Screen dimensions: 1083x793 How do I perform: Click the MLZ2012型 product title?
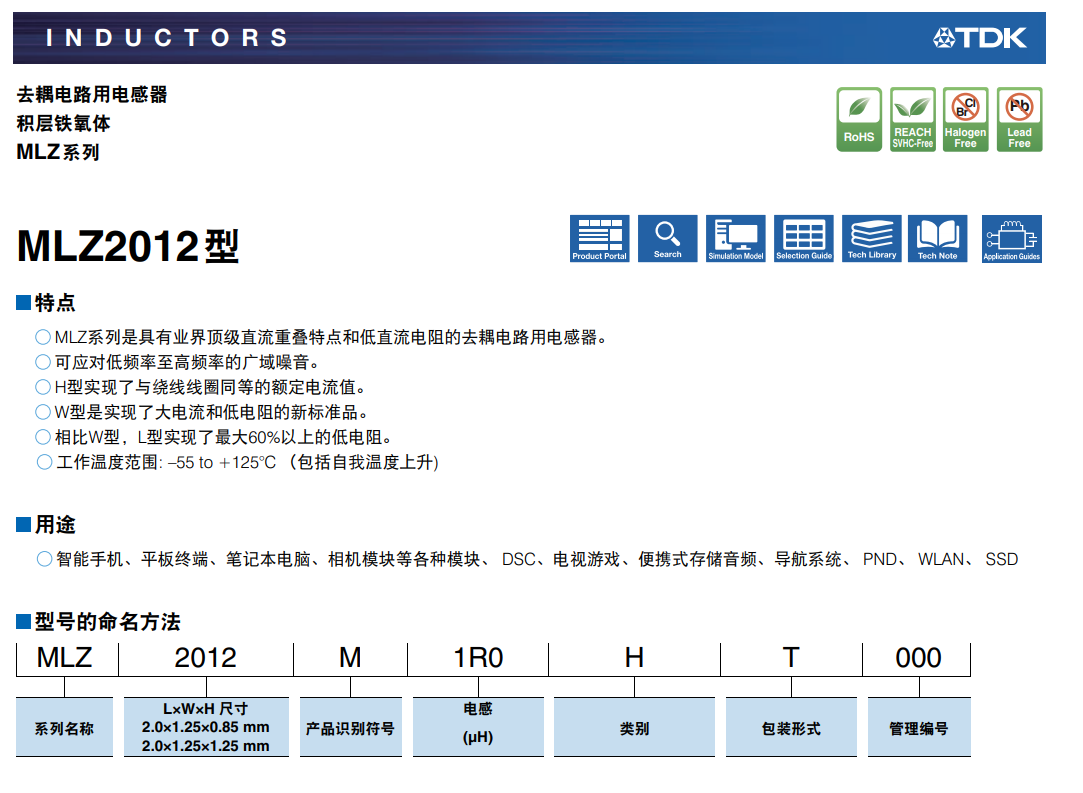128,246
